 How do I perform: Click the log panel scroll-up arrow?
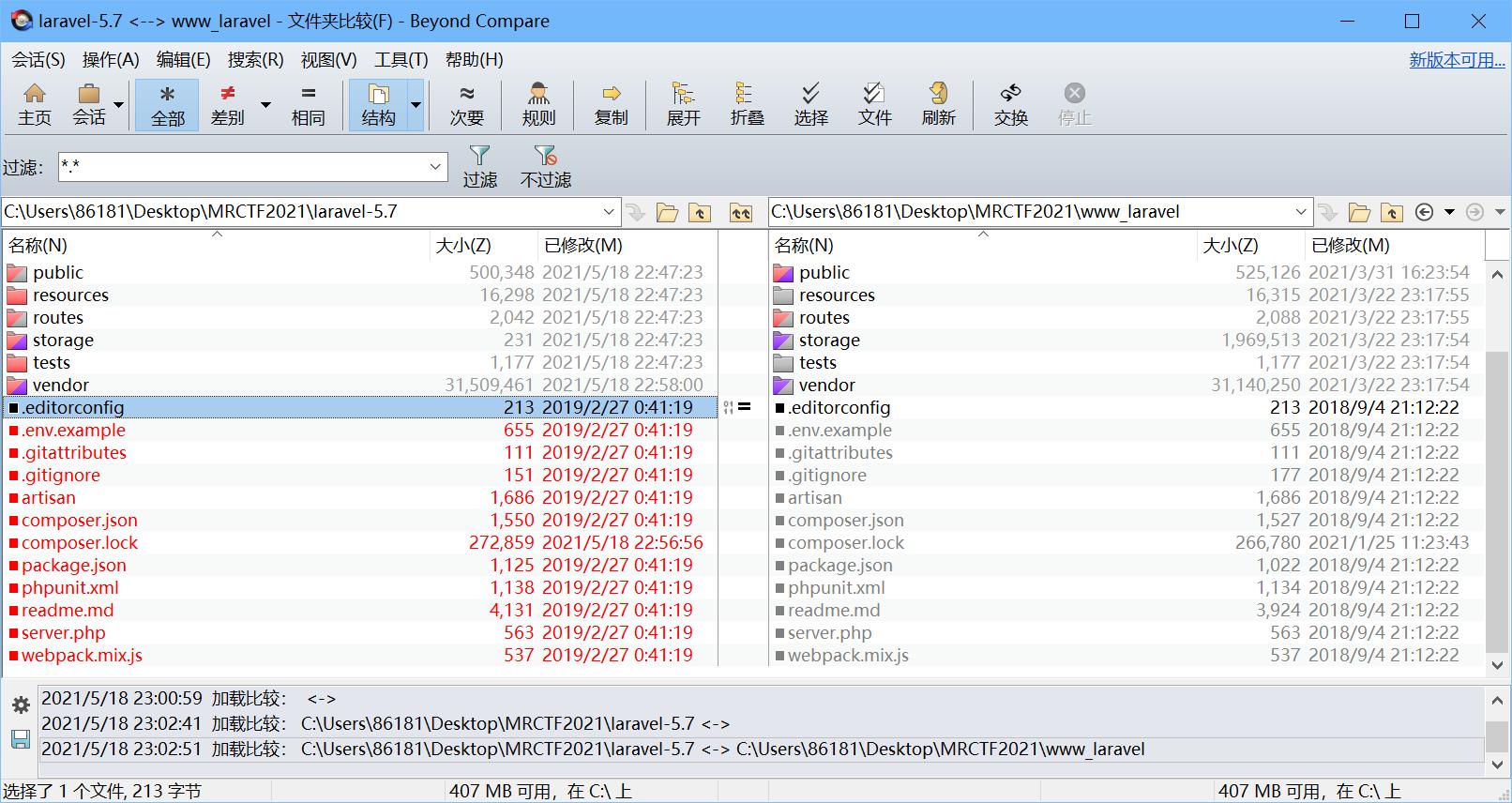(1498, 699)
